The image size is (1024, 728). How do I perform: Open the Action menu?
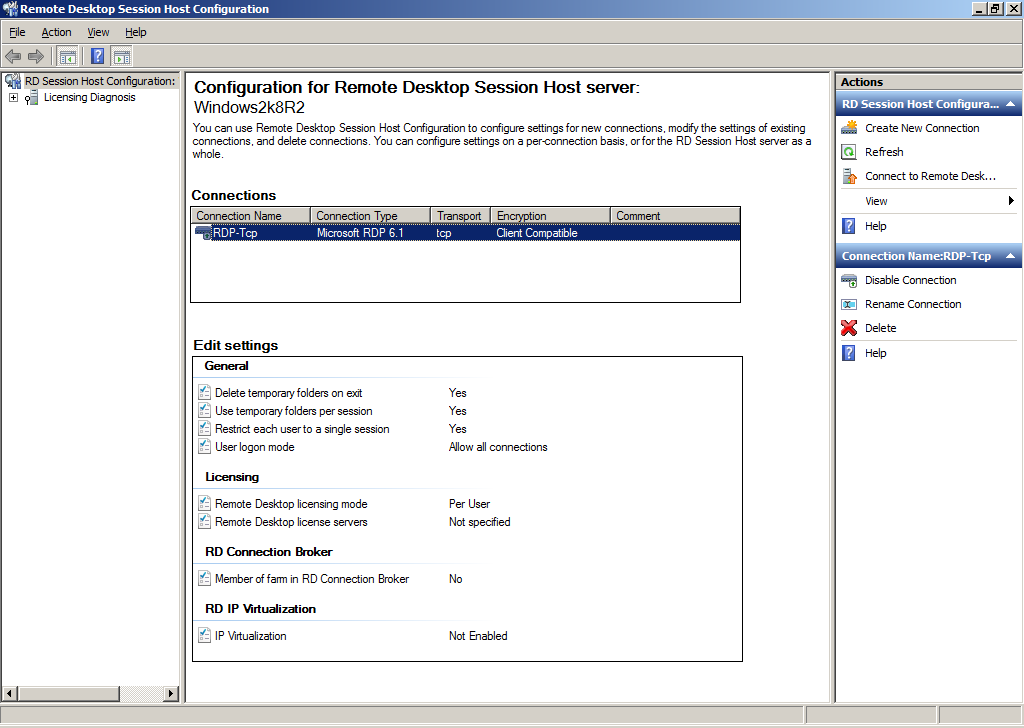click(x=56, y=32)
